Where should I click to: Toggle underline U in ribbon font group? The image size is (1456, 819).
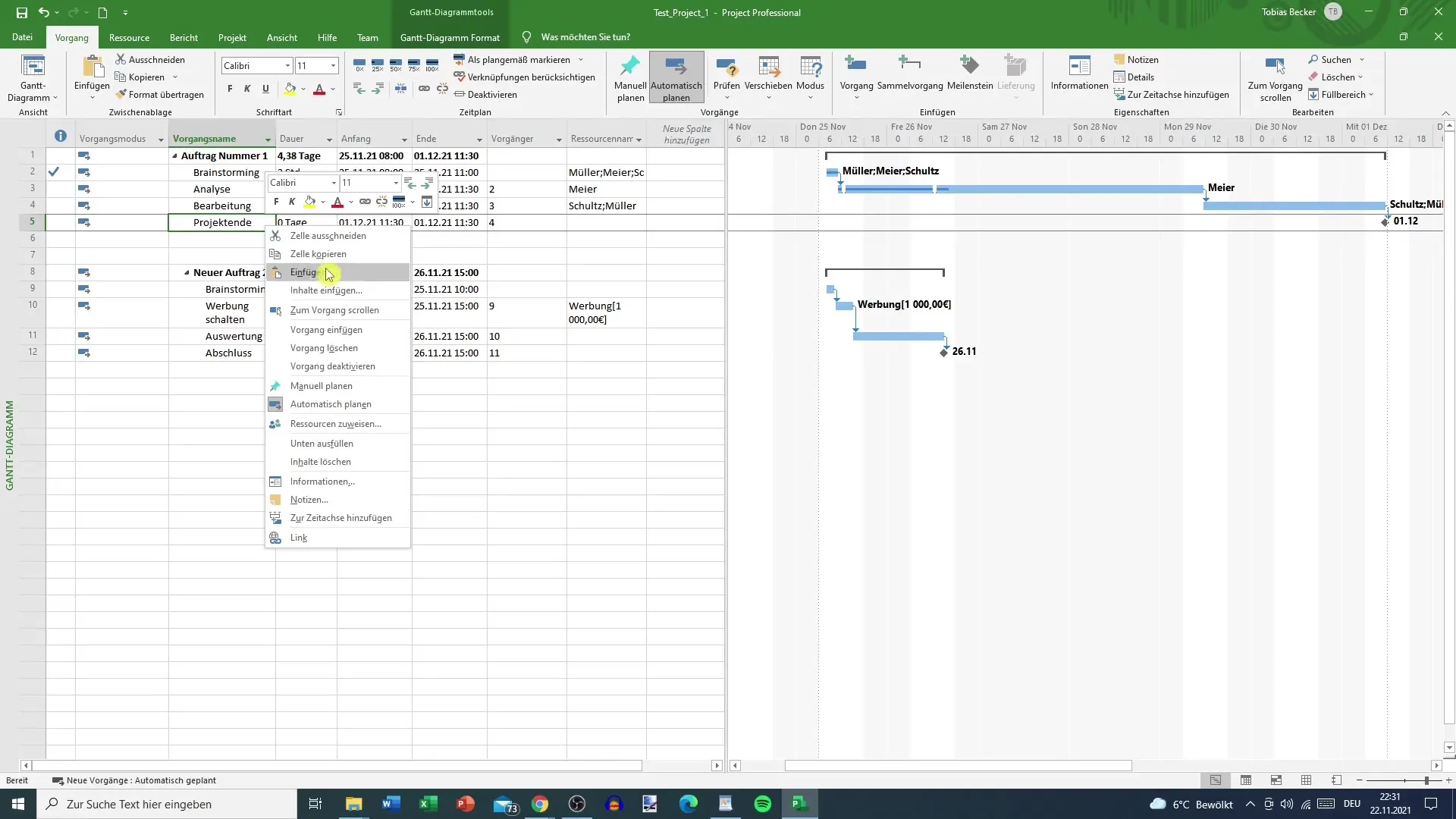265,89
